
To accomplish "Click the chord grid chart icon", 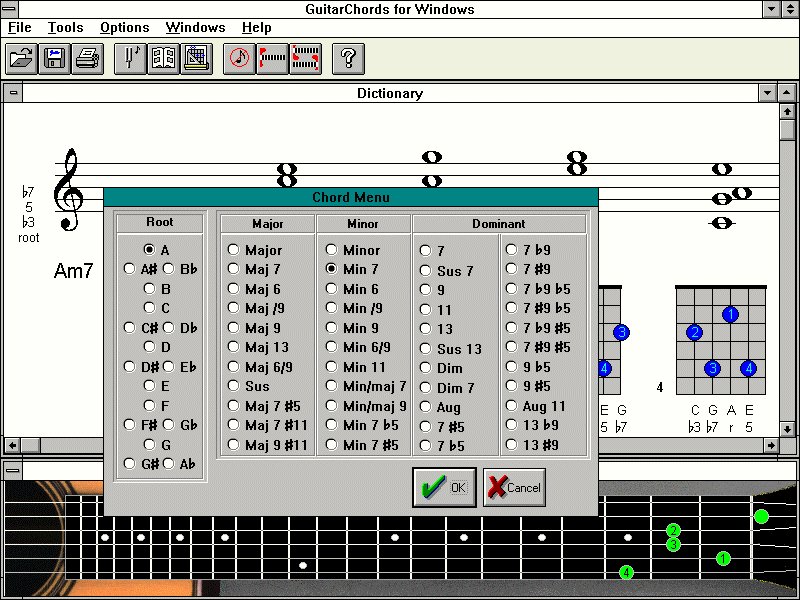I will [x=196, y=59].
